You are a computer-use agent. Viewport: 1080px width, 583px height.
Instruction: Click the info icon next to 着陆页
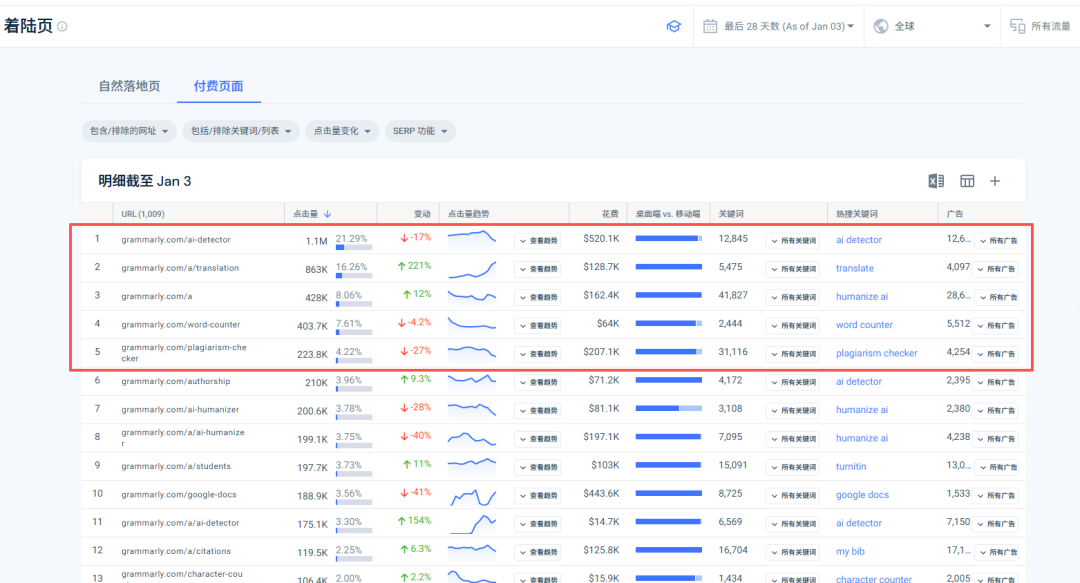coord(62,26)
